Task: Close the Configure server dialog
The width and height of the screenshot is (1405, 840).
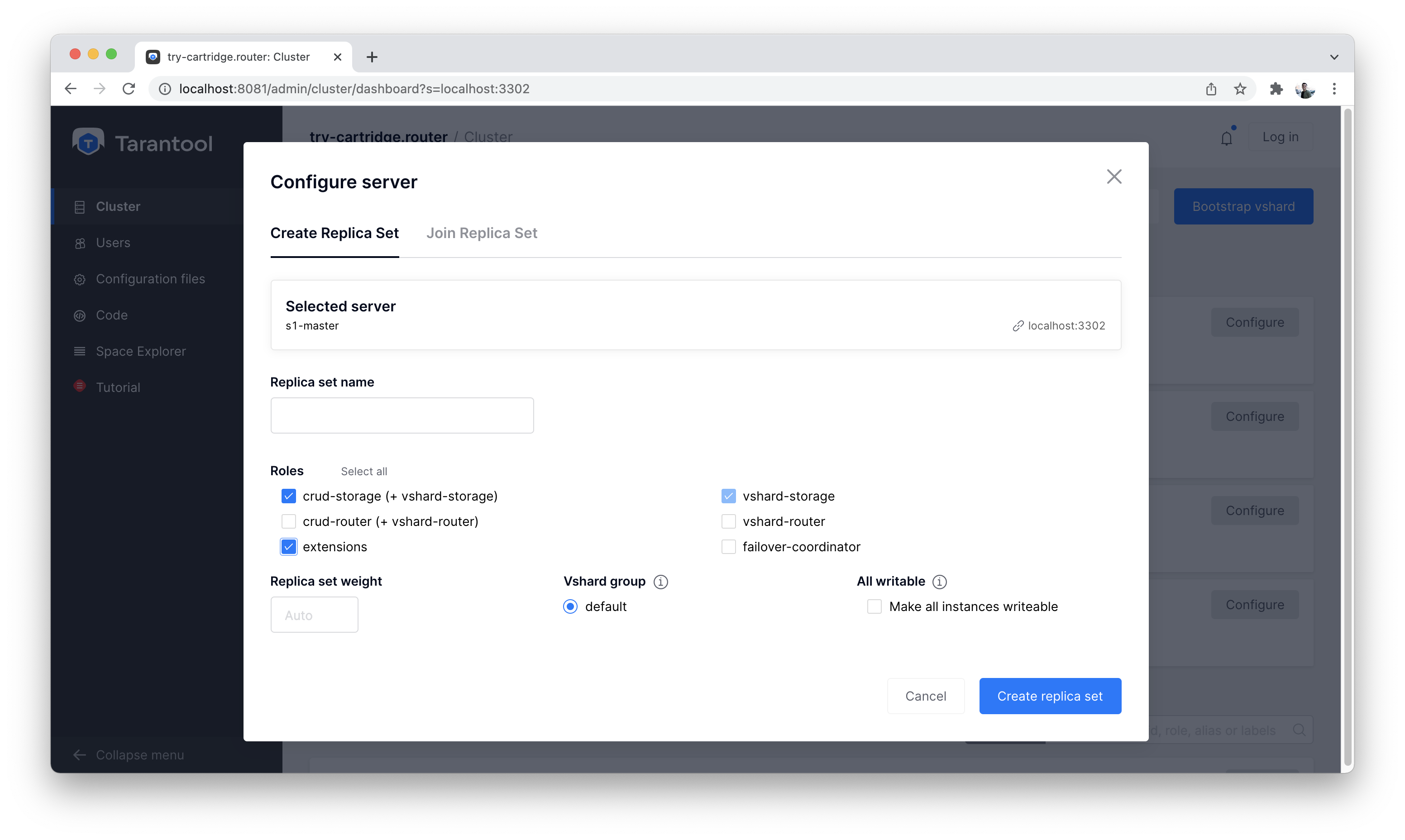Action: 1113,177
